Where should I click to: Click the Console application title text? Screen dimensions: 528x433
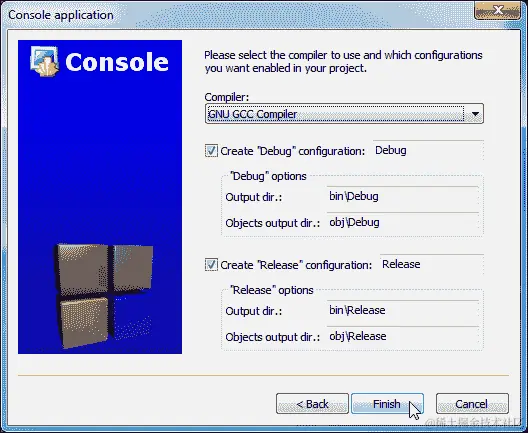(x=61, y=15)
